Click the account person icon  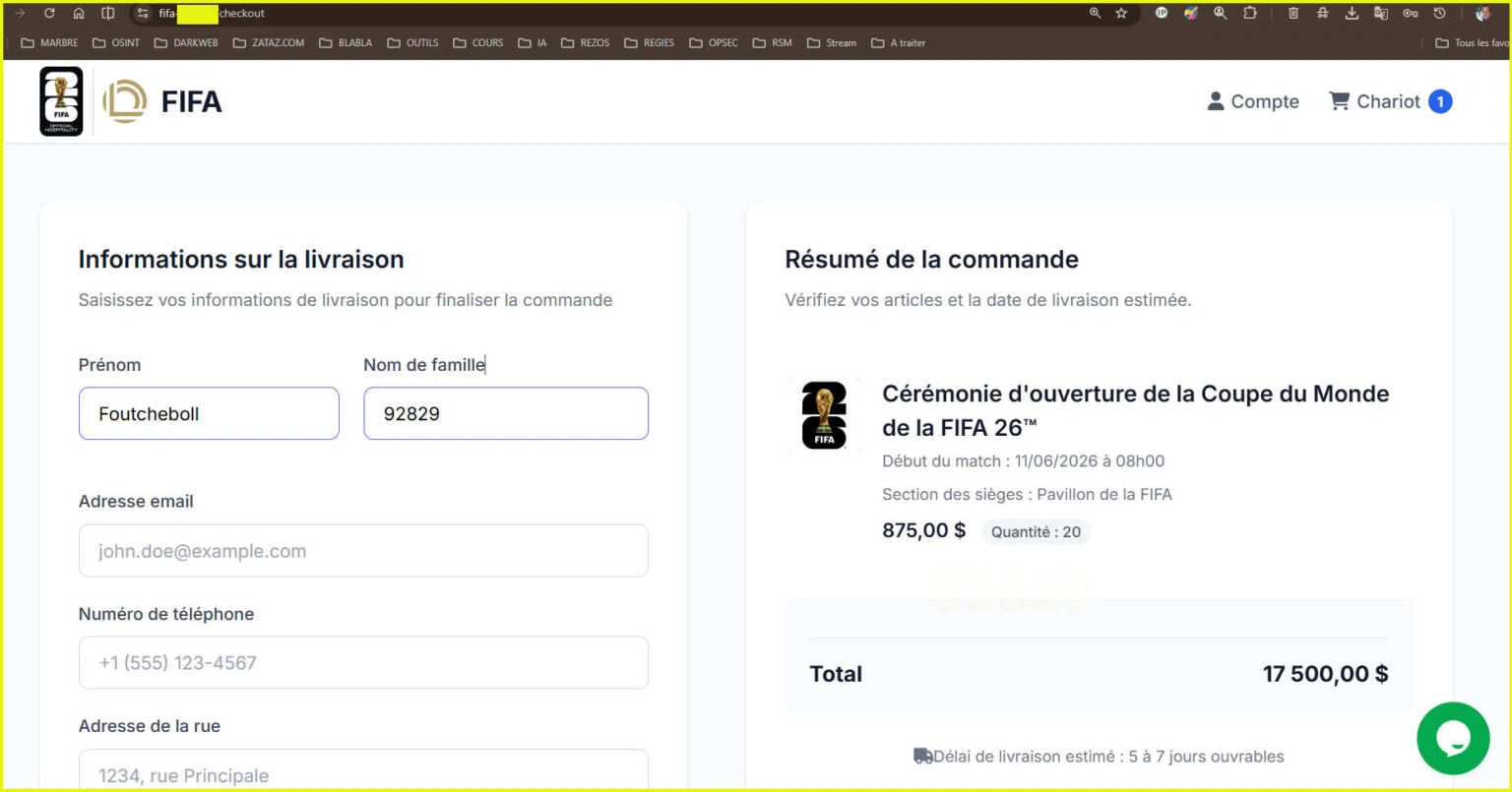pos(1216,100)
